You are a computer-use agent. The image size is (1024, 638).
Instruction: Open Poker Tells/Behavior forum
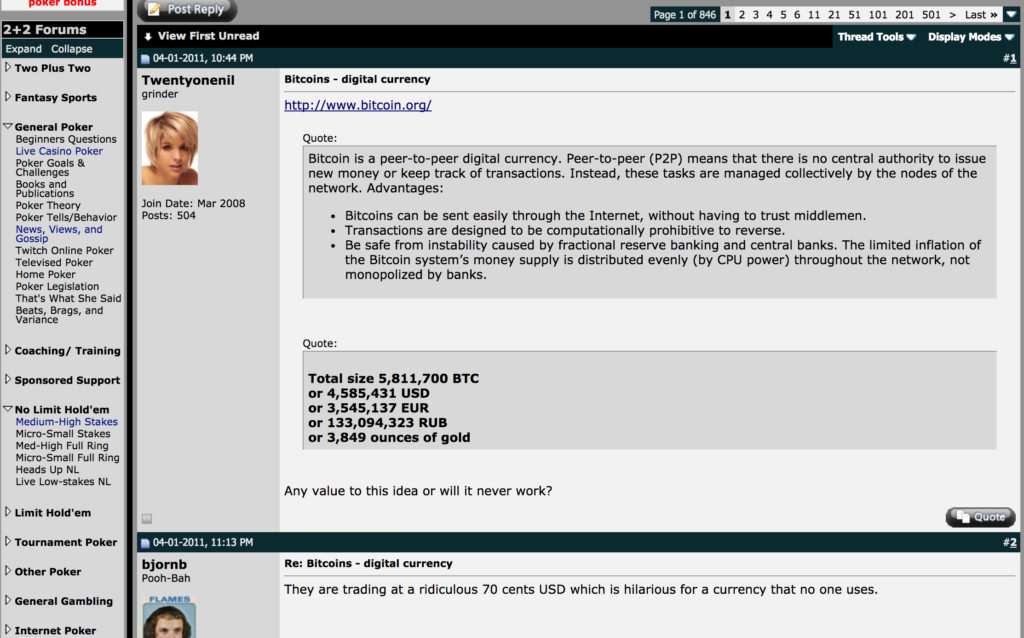[x=66, y=217]
